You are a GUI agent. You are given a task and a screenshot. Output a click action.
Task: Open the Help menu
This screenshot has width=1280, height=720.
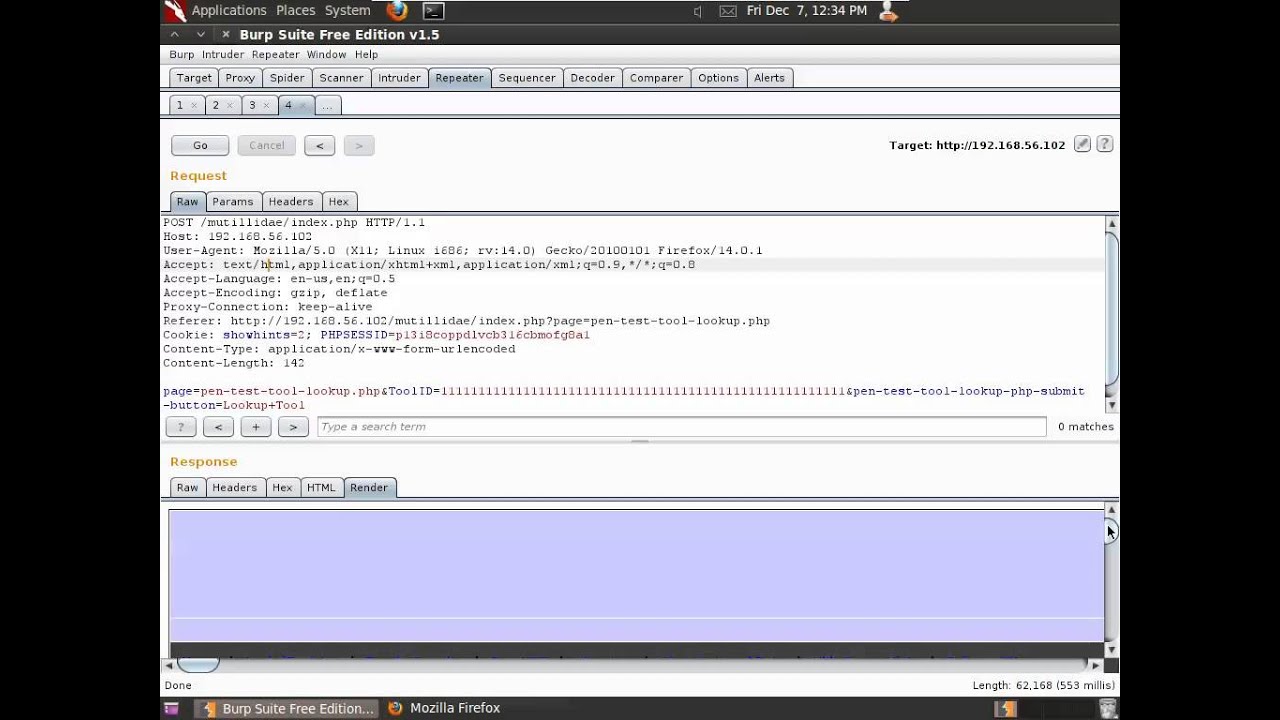point(366,55)
